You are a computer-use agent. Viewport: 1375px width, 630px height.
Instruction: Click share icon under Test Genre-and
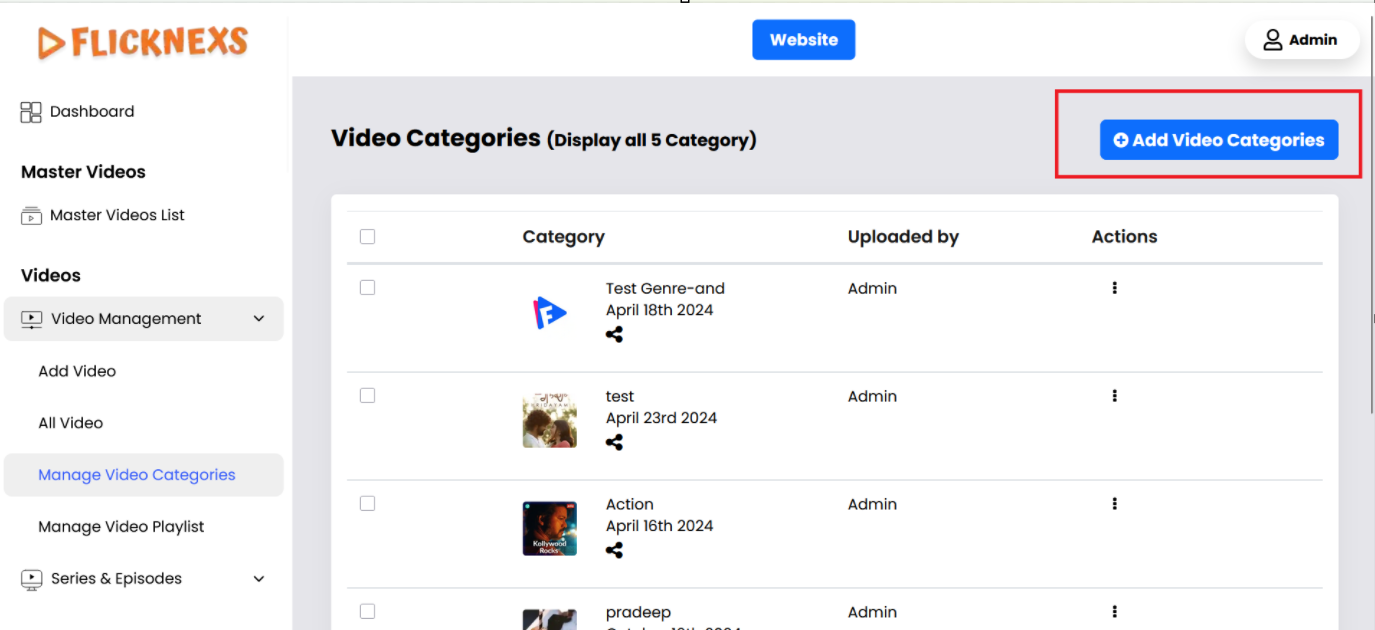tap(614, 335)
